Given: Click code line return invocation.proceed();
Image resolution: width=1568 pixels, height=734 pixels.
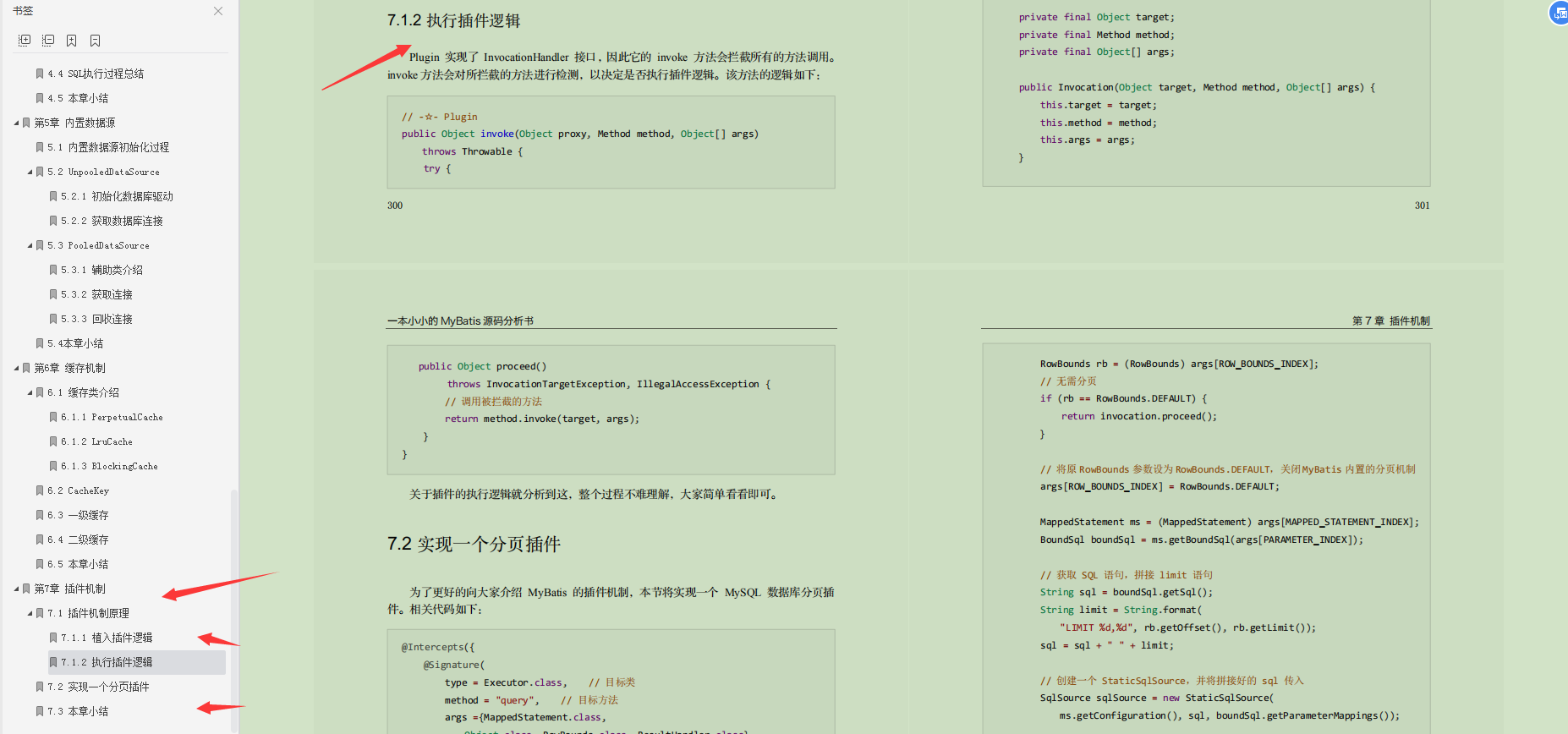Looking at the screenshot, I should (1139, 416).
